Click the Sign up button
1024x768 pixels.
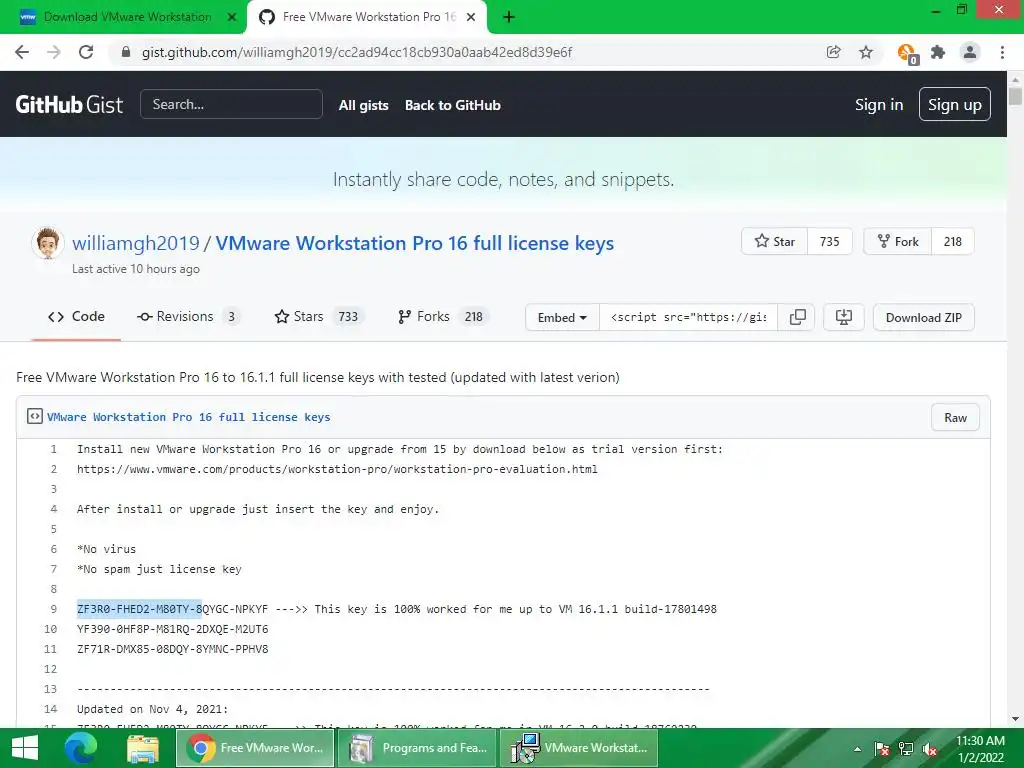[954, 104]
